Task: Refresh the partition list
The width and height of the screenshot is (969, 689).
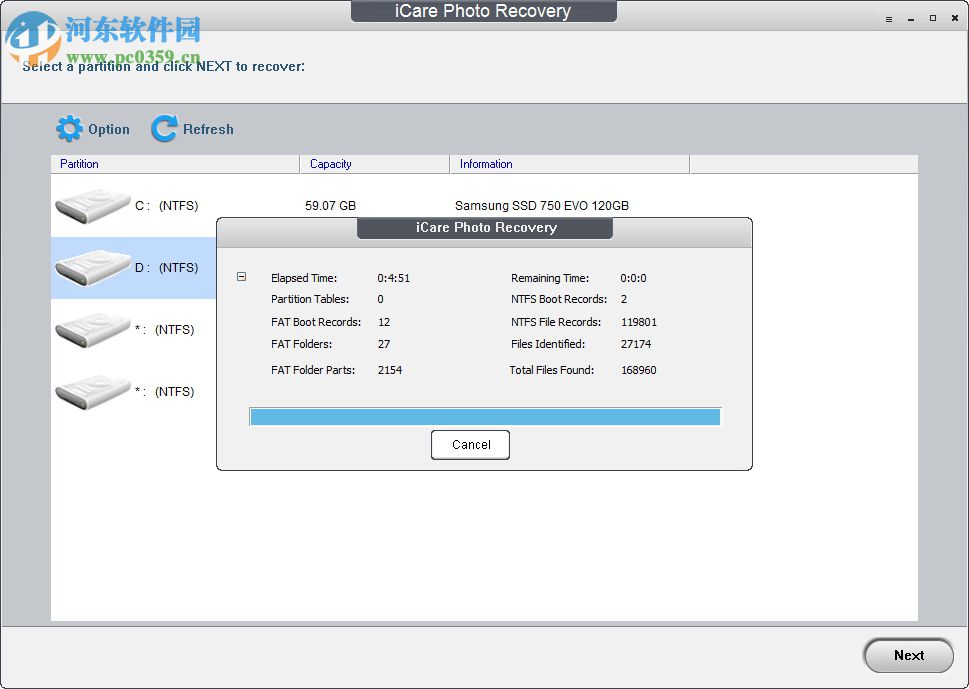Action: click(x=191, y=129)
